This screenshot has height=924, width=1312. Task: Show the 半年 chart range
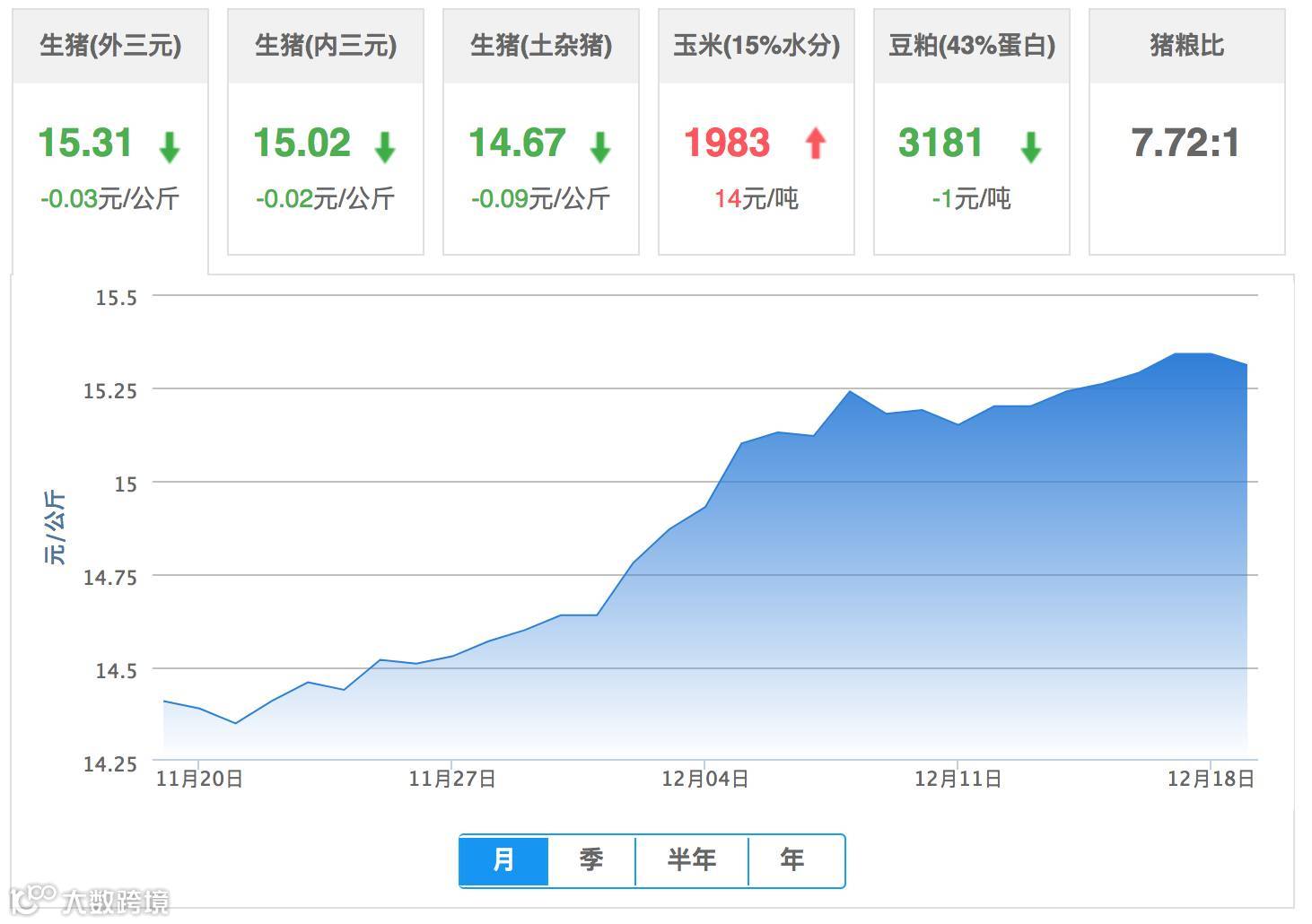692,860
